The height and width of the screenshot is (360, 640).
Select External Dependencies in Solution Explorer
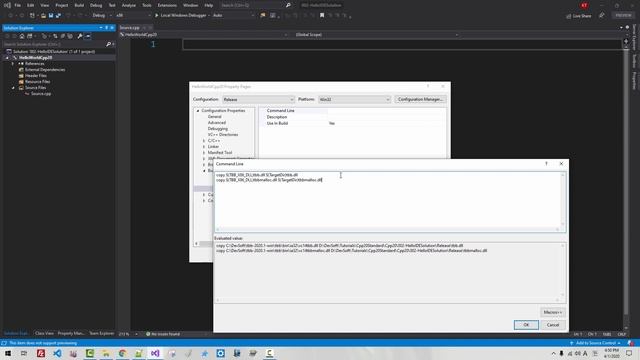pyautogui.click(x=45, y=70)
